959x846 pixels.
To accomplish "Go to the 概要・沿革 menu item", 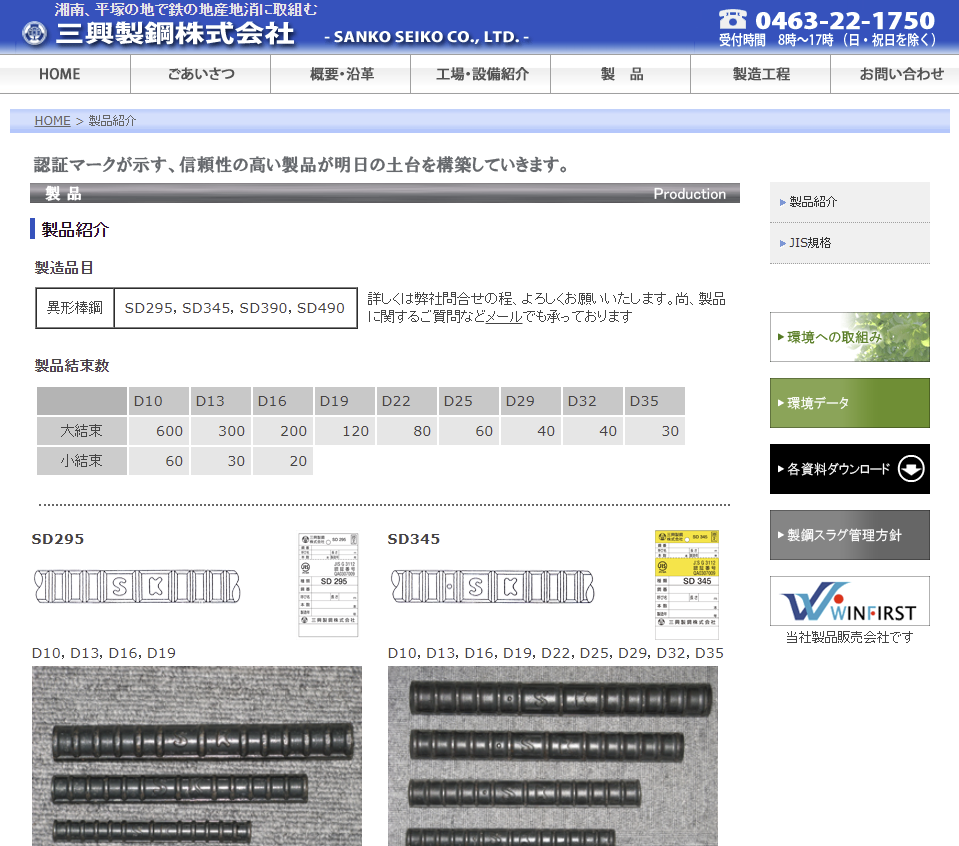I will [341, 74].
